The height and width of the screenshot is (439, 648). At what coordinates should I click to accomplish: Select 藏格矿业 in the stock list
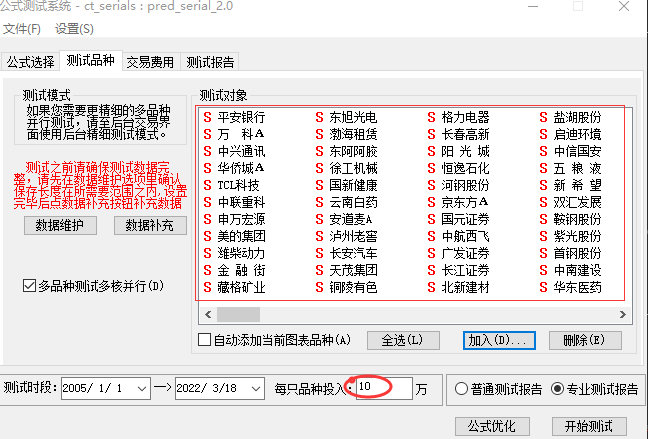241,287
